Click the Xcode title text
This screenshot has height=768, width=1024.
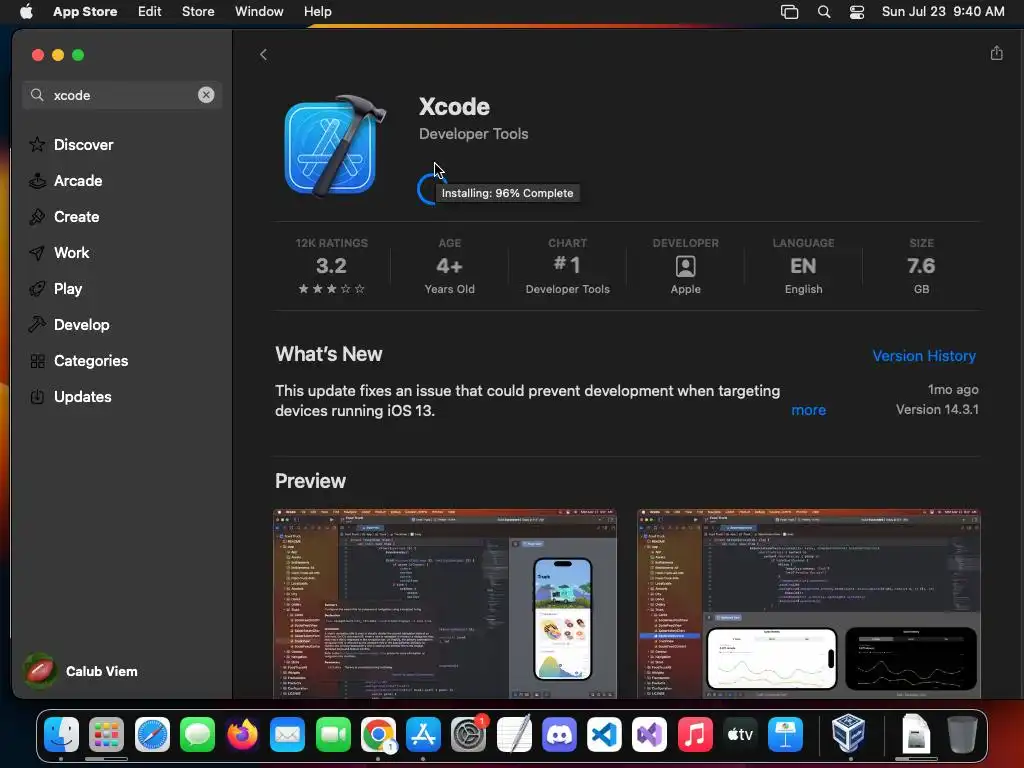[x=454, y=106]
